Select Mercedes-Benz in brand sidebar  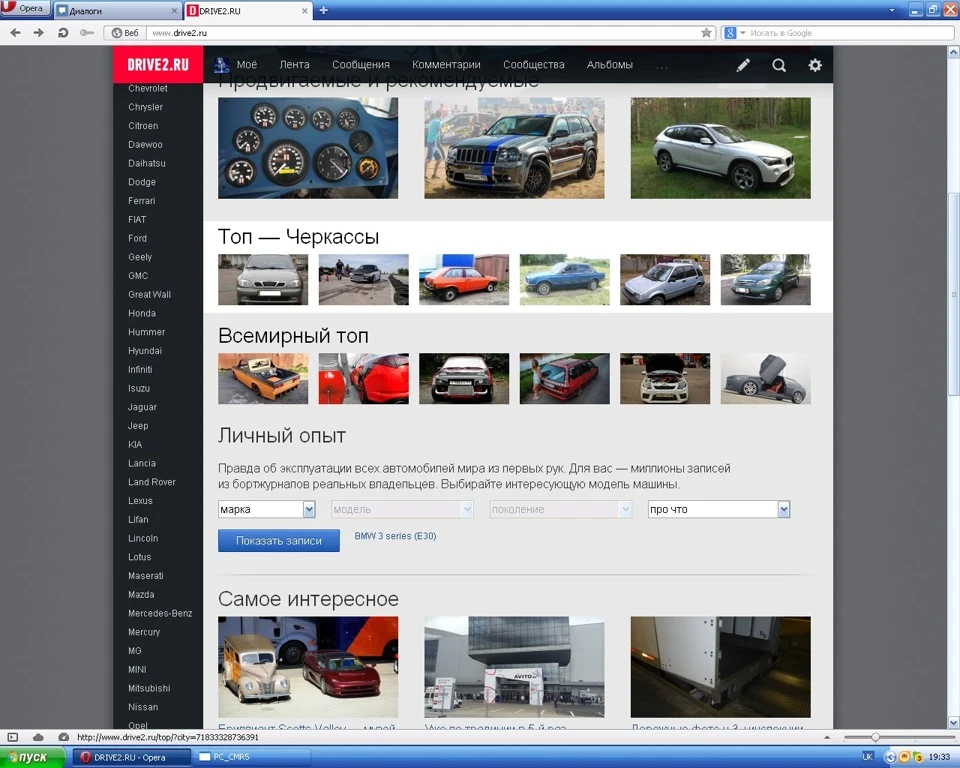[x=160, y=613]
